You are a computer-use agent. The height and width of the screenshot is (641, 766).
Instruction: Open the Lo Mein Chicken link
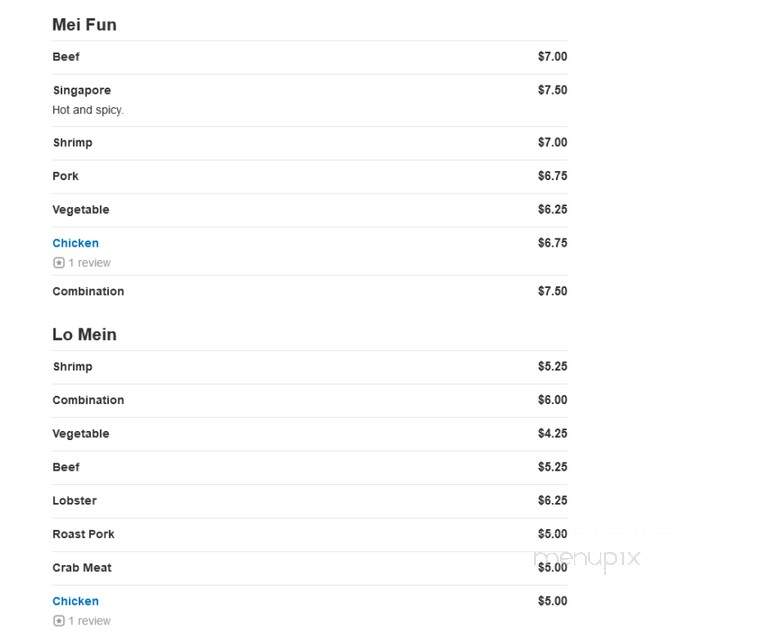(x=76, y=601)
